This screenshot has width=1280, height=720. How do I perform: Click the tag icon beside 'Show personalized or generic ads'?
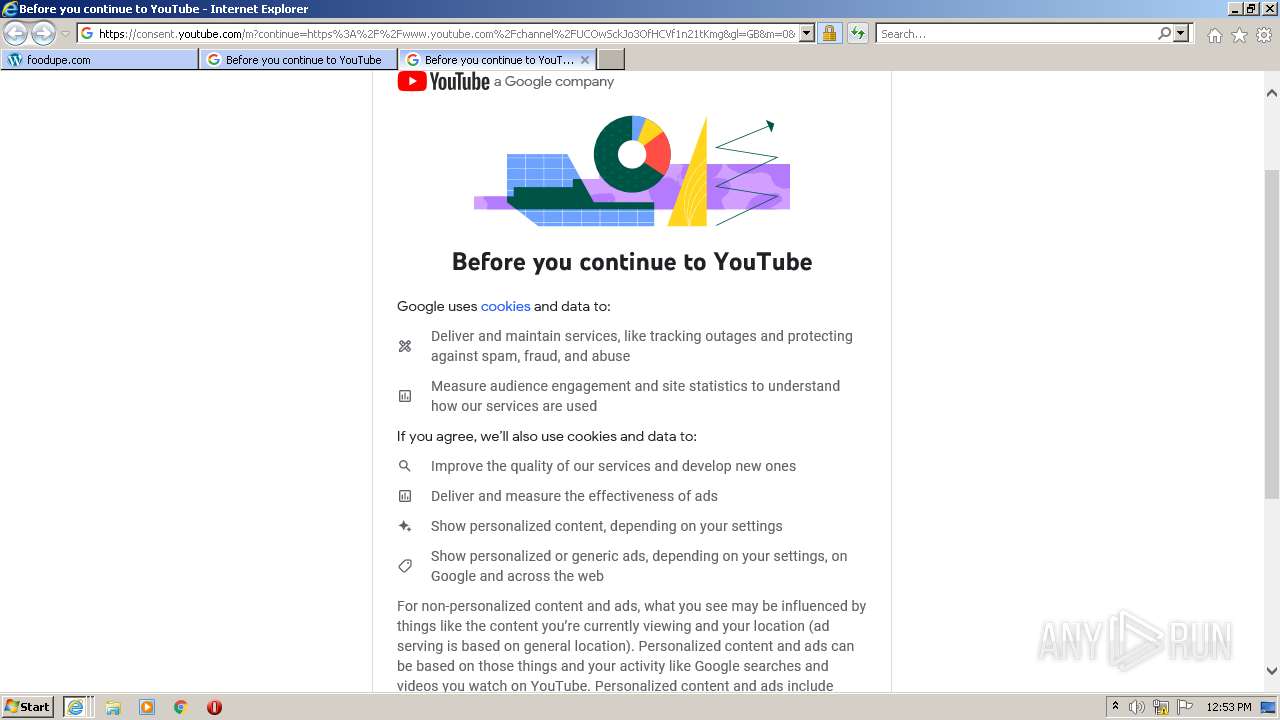click(x=405, y=566)
